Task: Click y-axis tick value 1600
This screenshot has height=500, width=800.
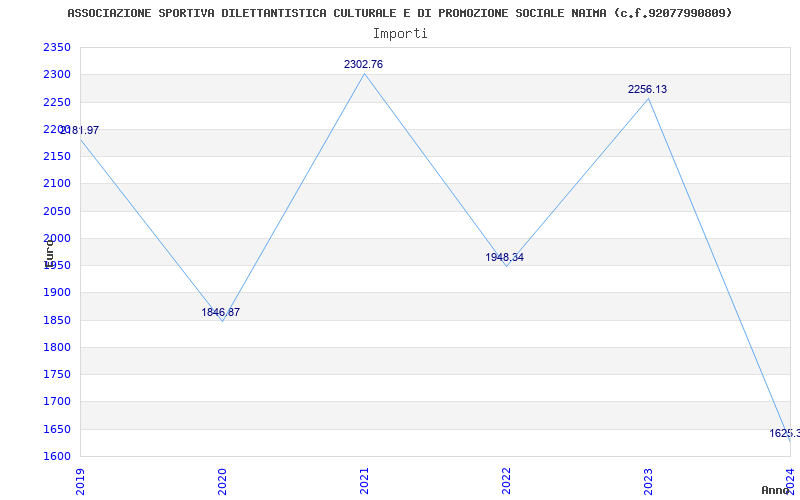Action: (x=57, y=456)
